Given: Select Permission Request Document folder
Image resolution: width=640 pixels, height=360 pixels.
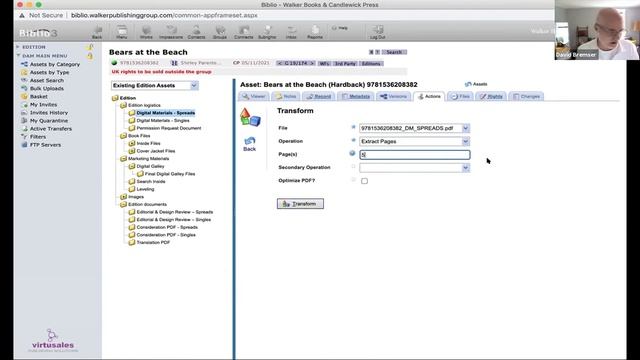Looking at the screenshot, I should 169,128.
